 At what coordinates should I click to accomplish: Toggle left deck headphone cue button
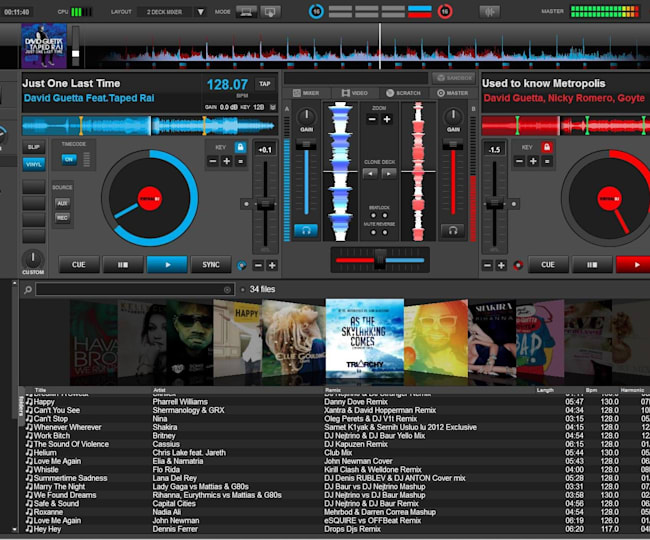pyautogui.click(x=306, y=230)
